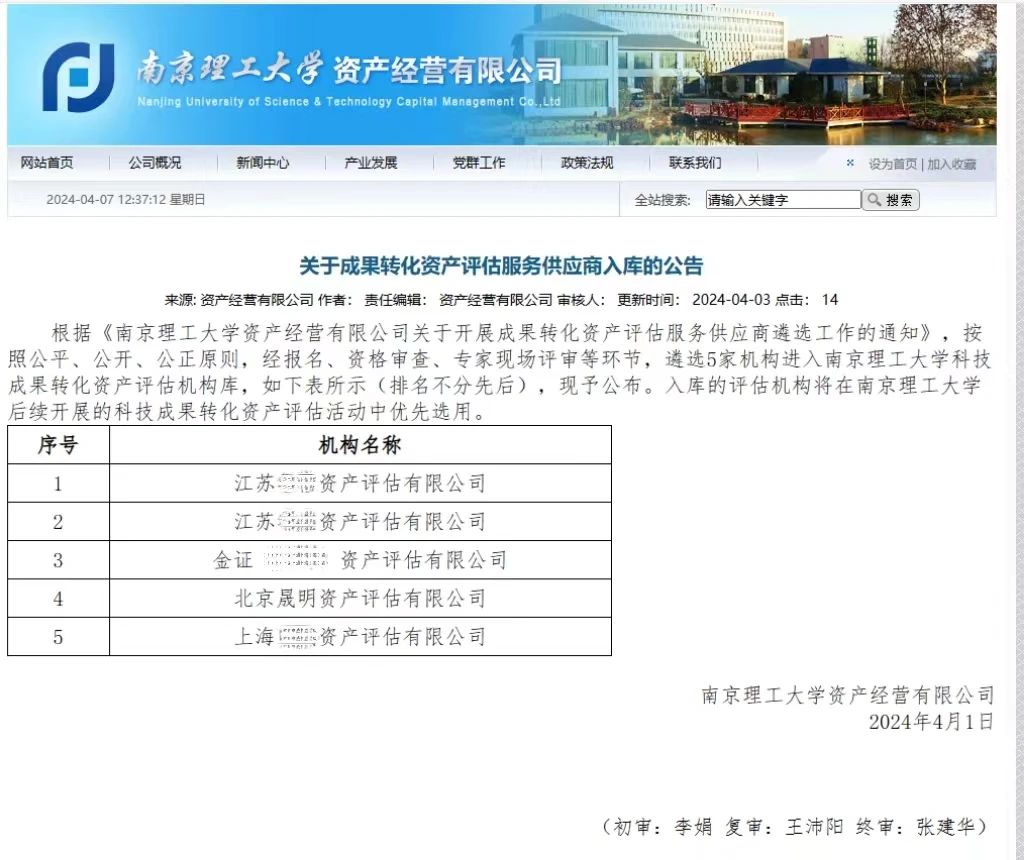Click the signature 南京理工大学资产经营有限公司
The height and width of the screenshot is (860, 1024).
pos(848,695)
